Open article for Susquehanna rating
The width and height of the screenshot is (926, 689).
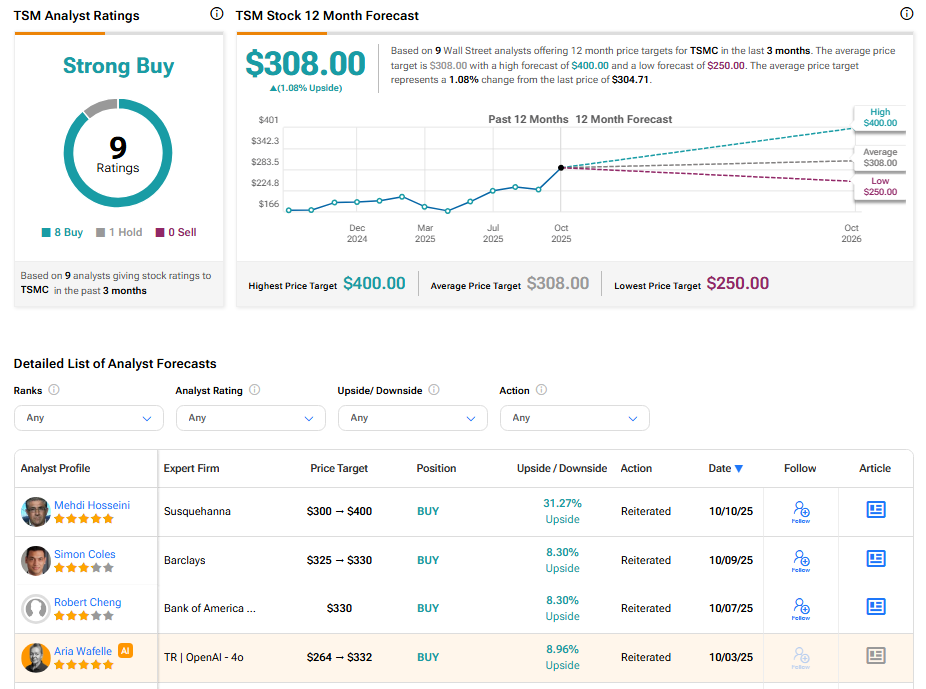[876, 510]
